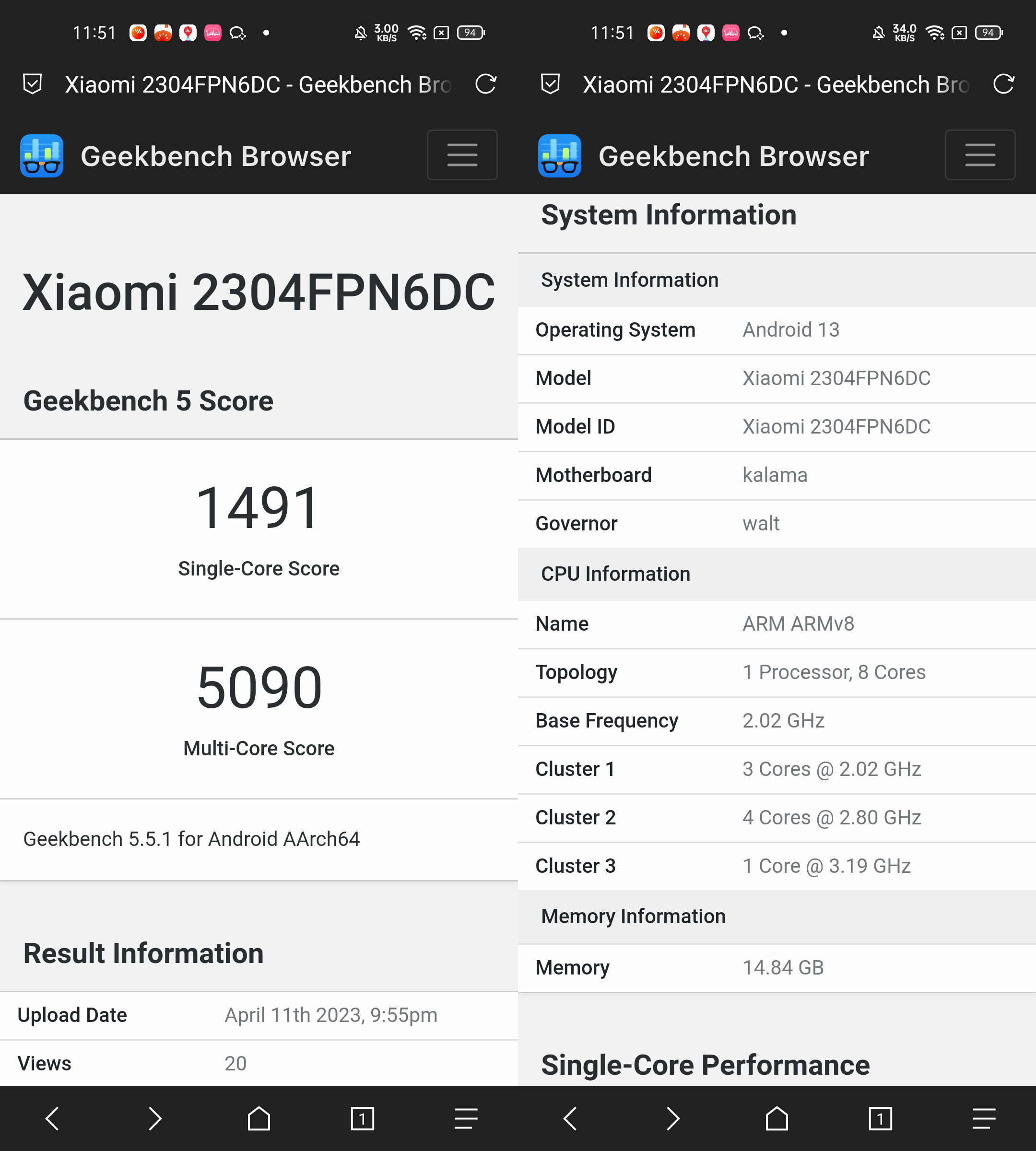Tap the security shield in the address bar

click(33, 83)
